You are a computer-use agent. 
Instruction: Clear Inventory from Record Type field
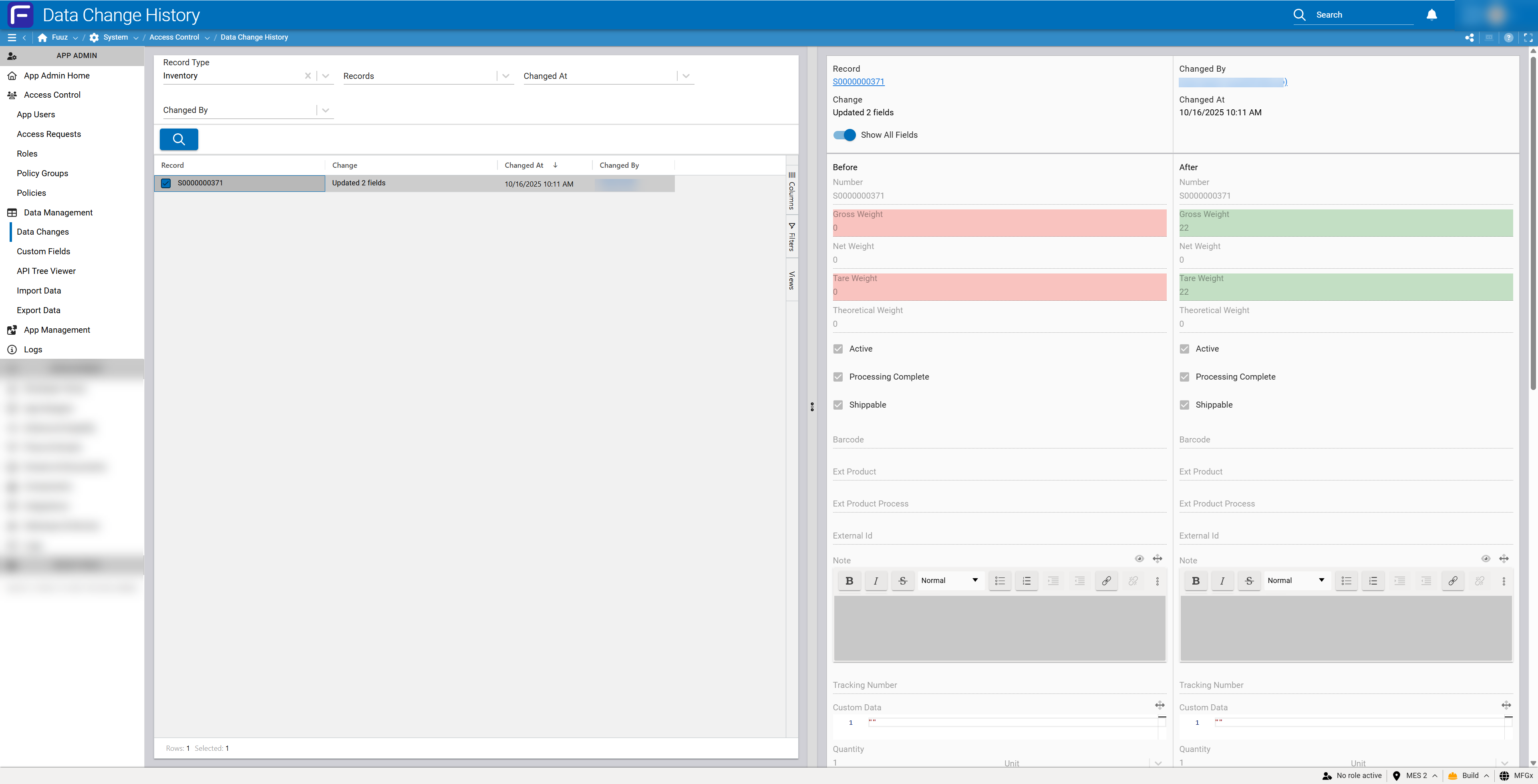click(308, 76)
